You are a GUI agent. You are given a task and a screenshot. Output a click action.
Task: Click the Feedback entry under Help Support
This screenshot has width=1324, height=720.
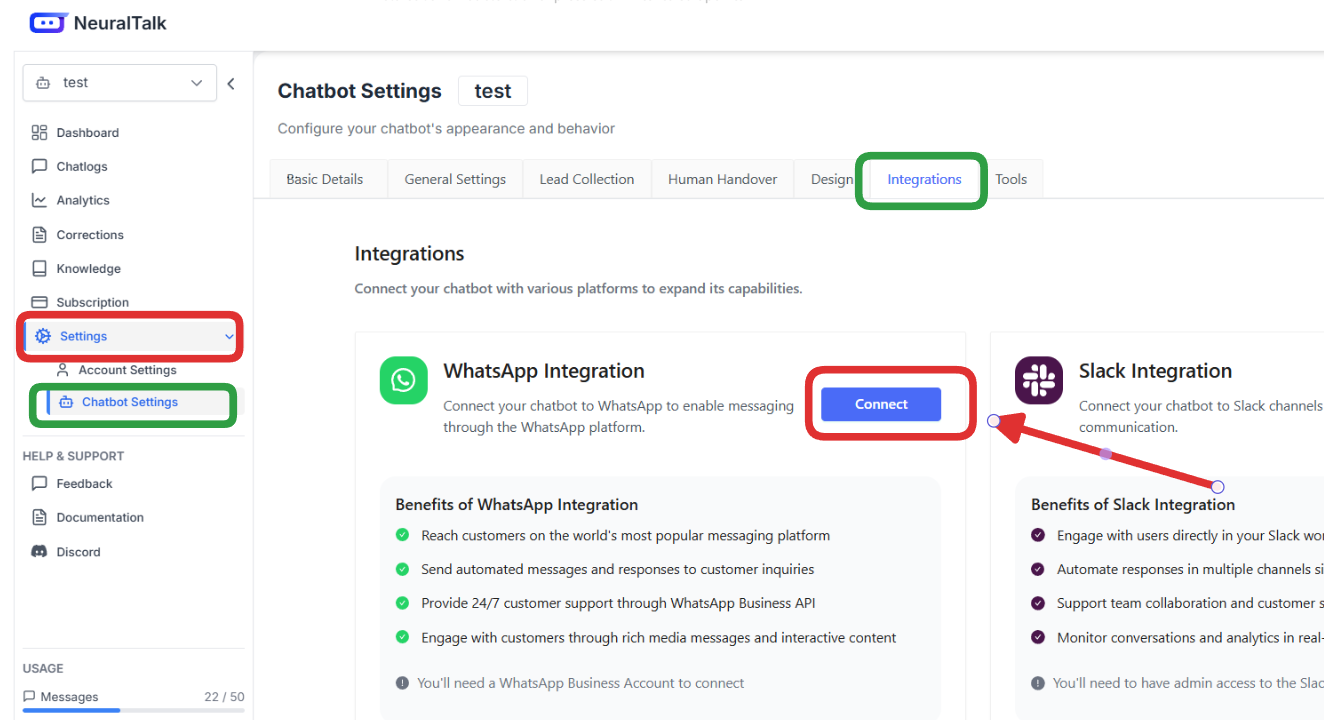pos(80,483)
